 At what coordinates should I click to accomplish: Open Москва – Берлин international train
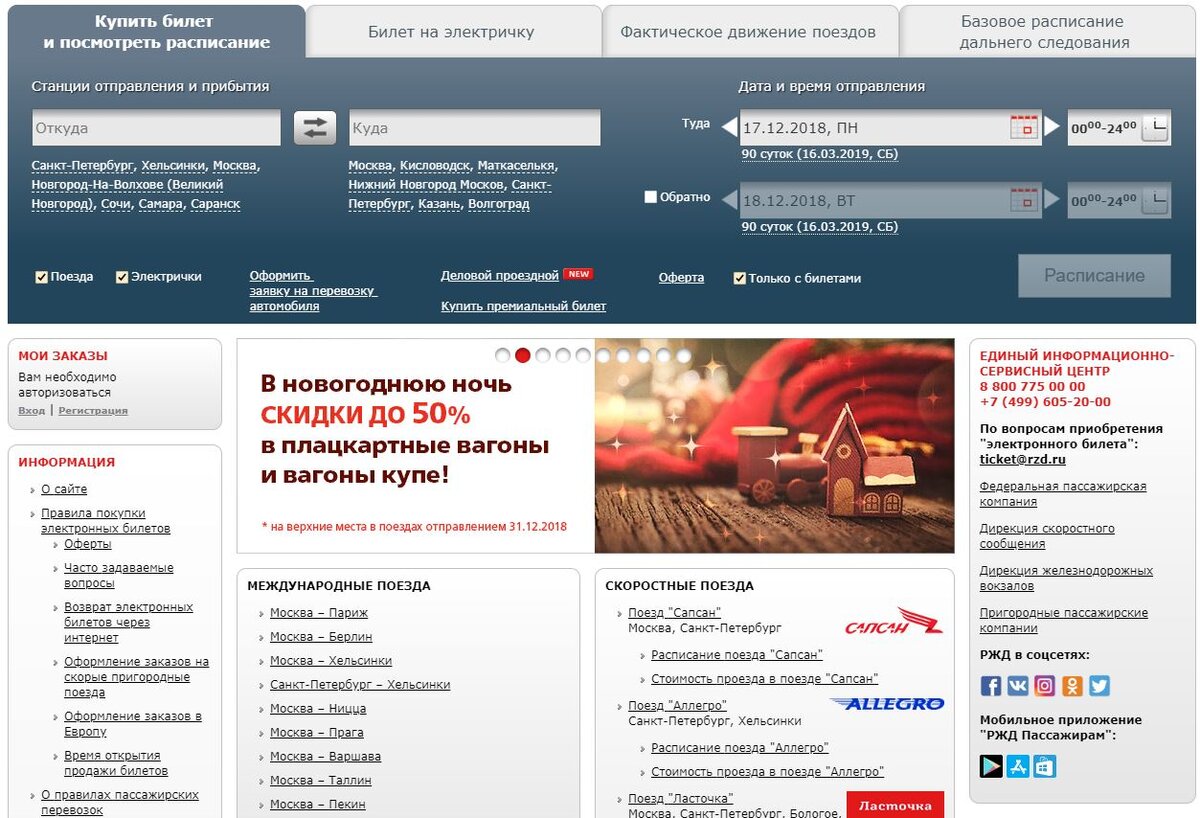(x=321, y=637)
